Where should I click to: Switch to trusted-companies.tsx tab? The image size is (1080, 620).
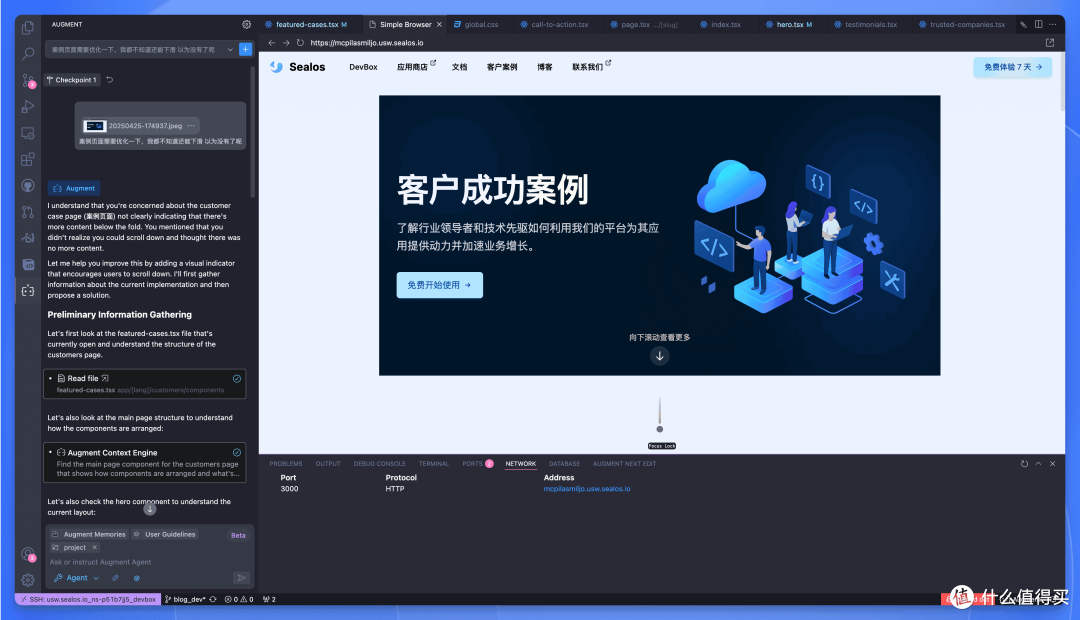click(967, 24)
